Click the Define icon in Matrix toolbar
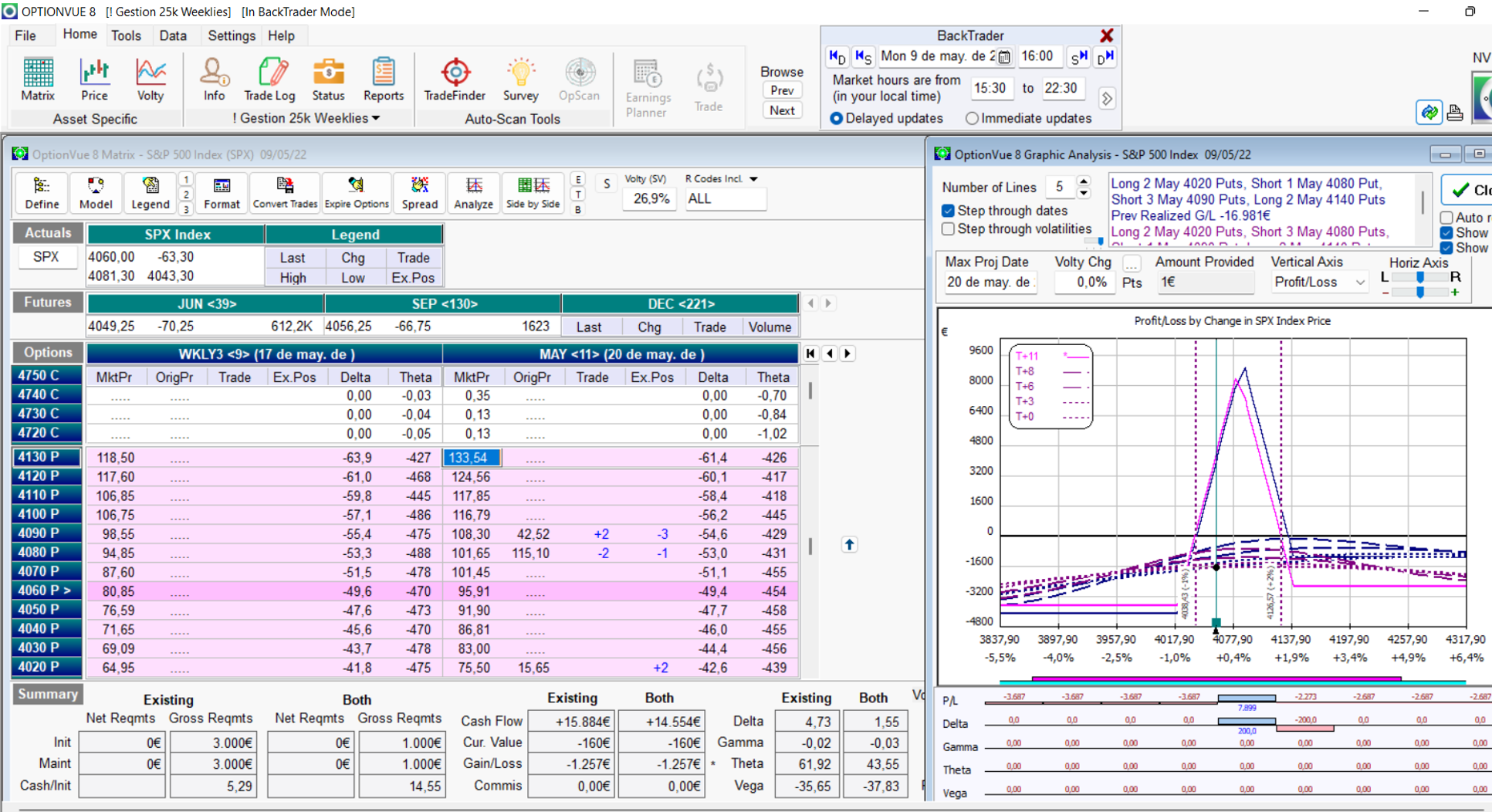 coord(42,193)
